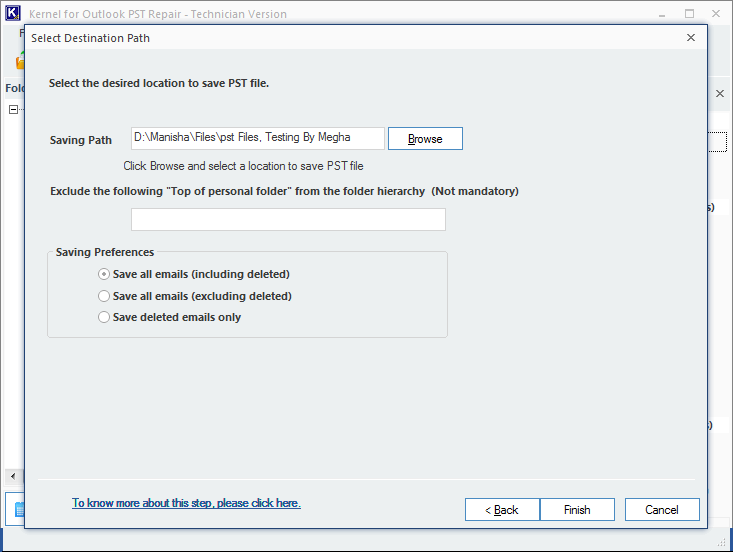
Task: Open the help link about this step
Action: 186,503
